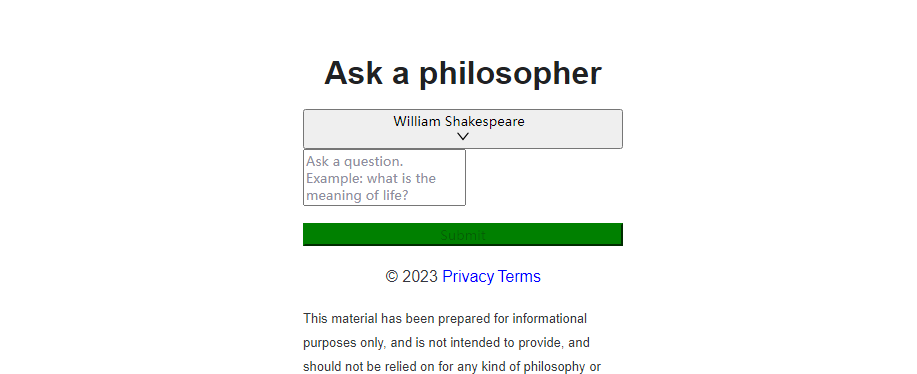This screenshot has width=917, height=374.
Task: Click the word 'informational' in the disclaimer
Action: pos(550,319)
